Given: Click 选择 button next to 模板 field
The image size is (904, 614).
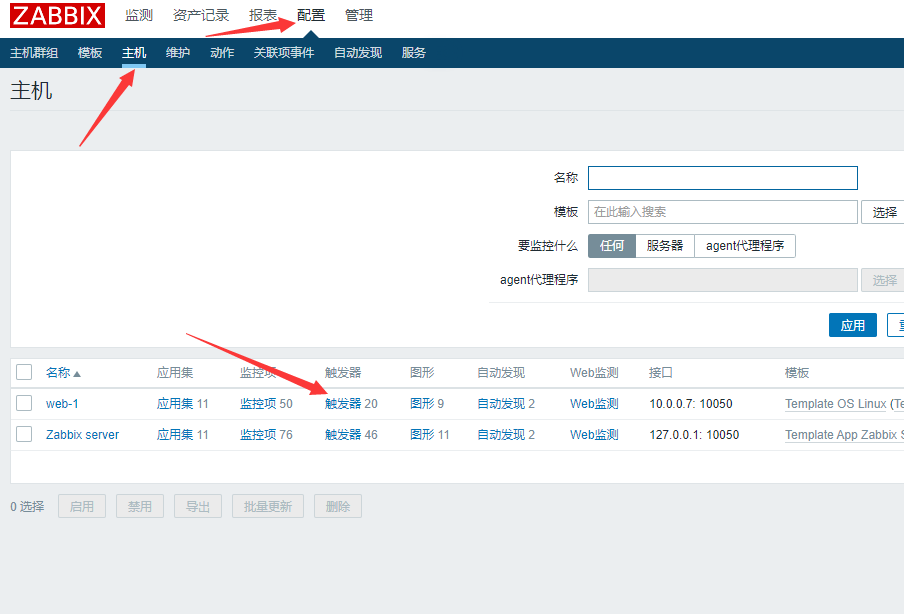Looking at the screenshot, I should click(x=884, y=212).
